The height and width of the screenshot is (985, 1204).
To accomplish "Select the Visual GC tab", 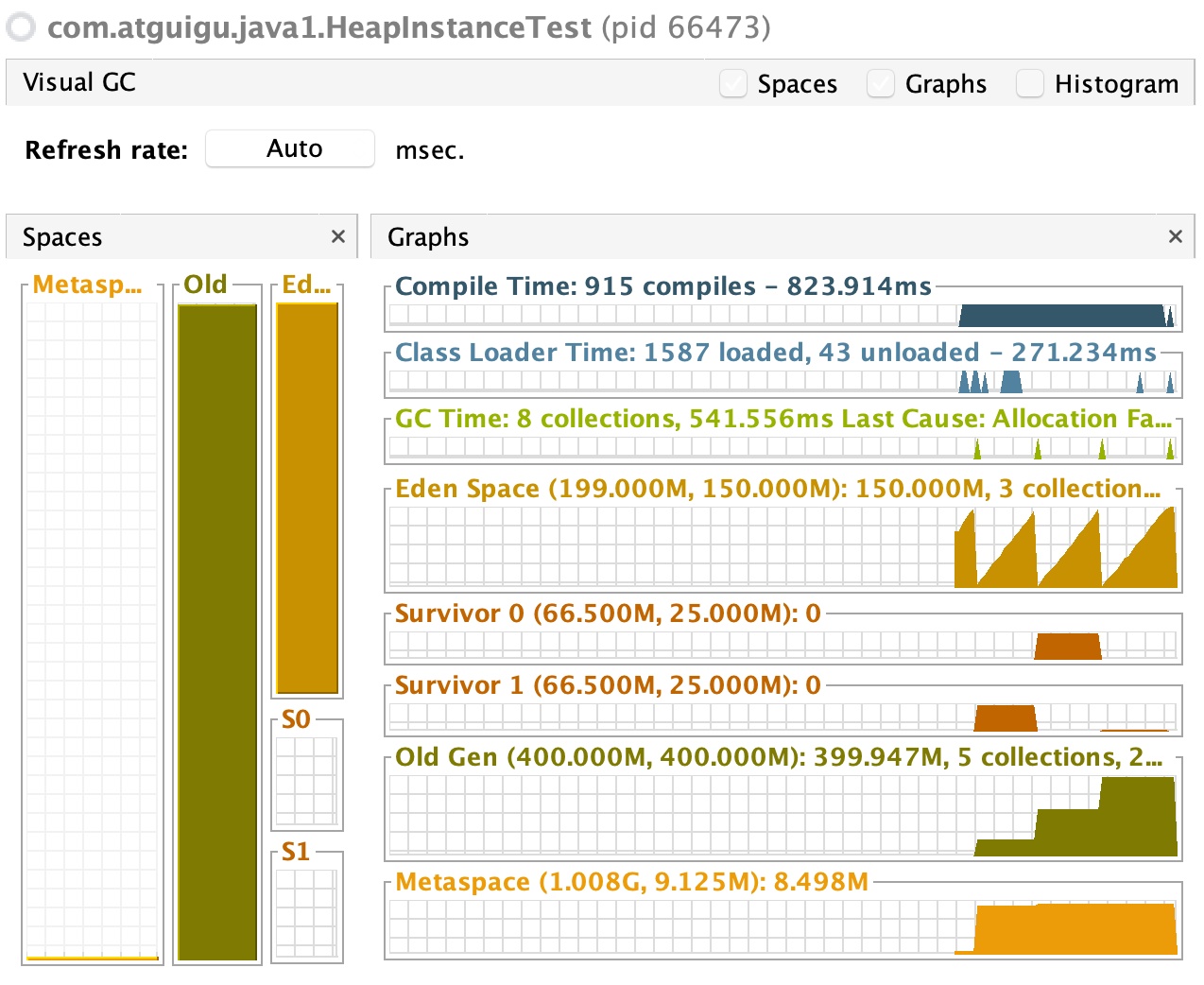I will [x=79, y=83].
